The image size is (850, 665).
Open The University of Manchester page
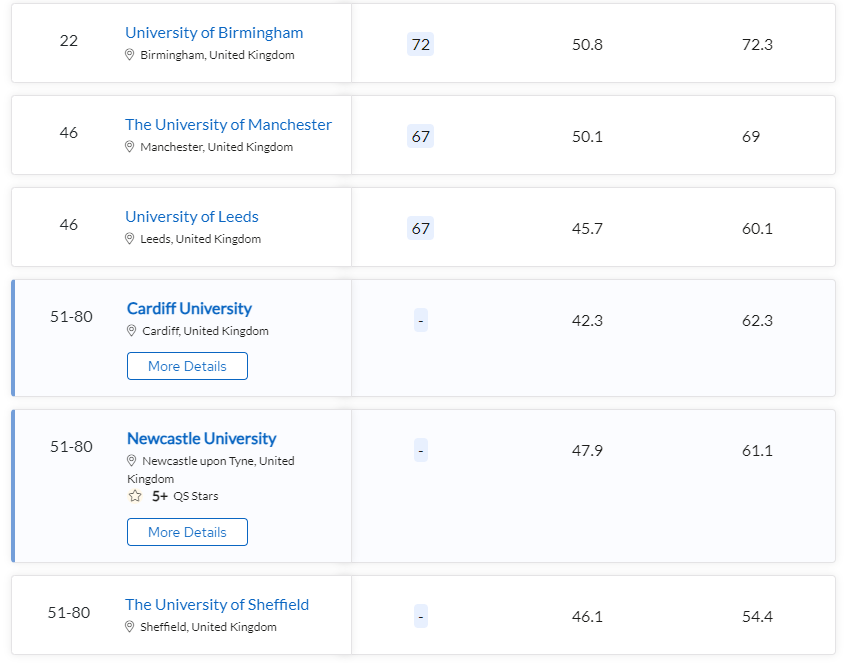tap(228, 125)
